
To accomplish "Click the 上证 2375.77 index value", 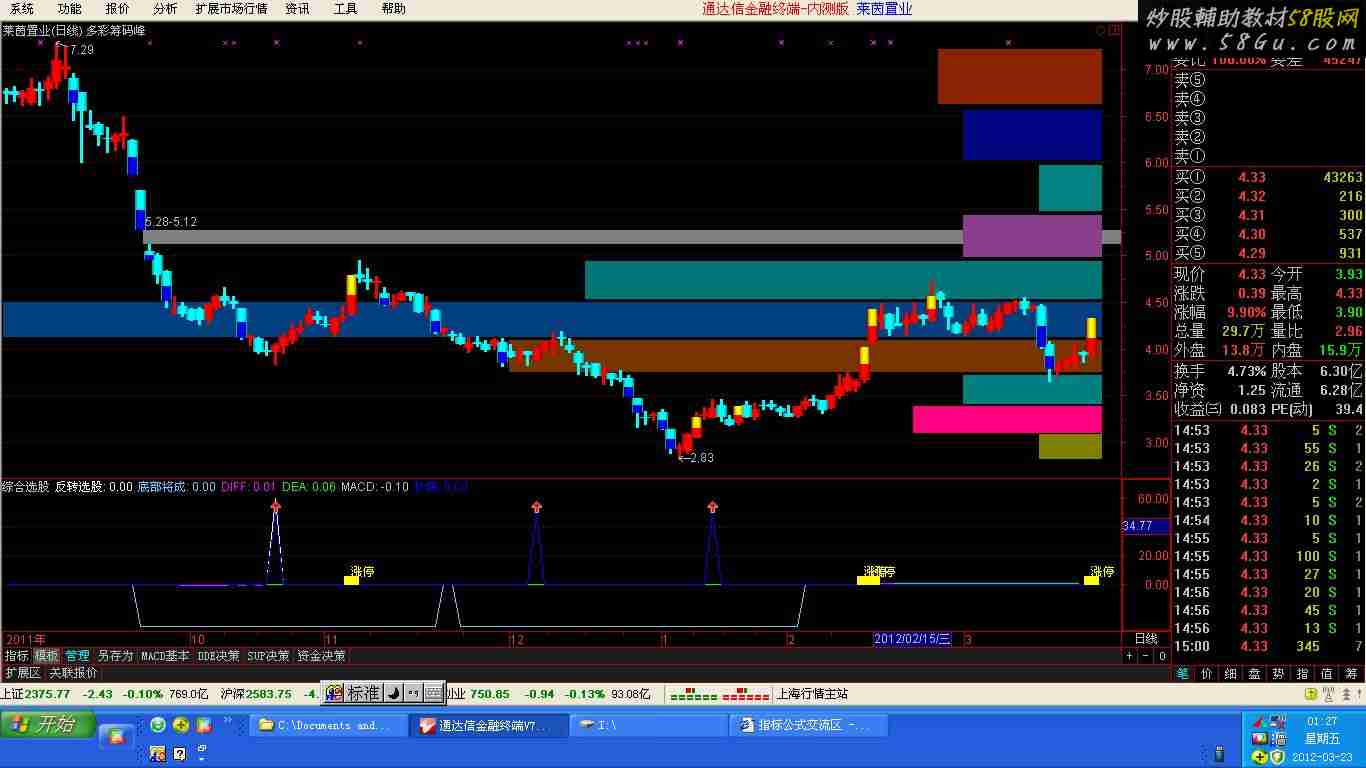I will pyautogui.click(x=47, y=693).
